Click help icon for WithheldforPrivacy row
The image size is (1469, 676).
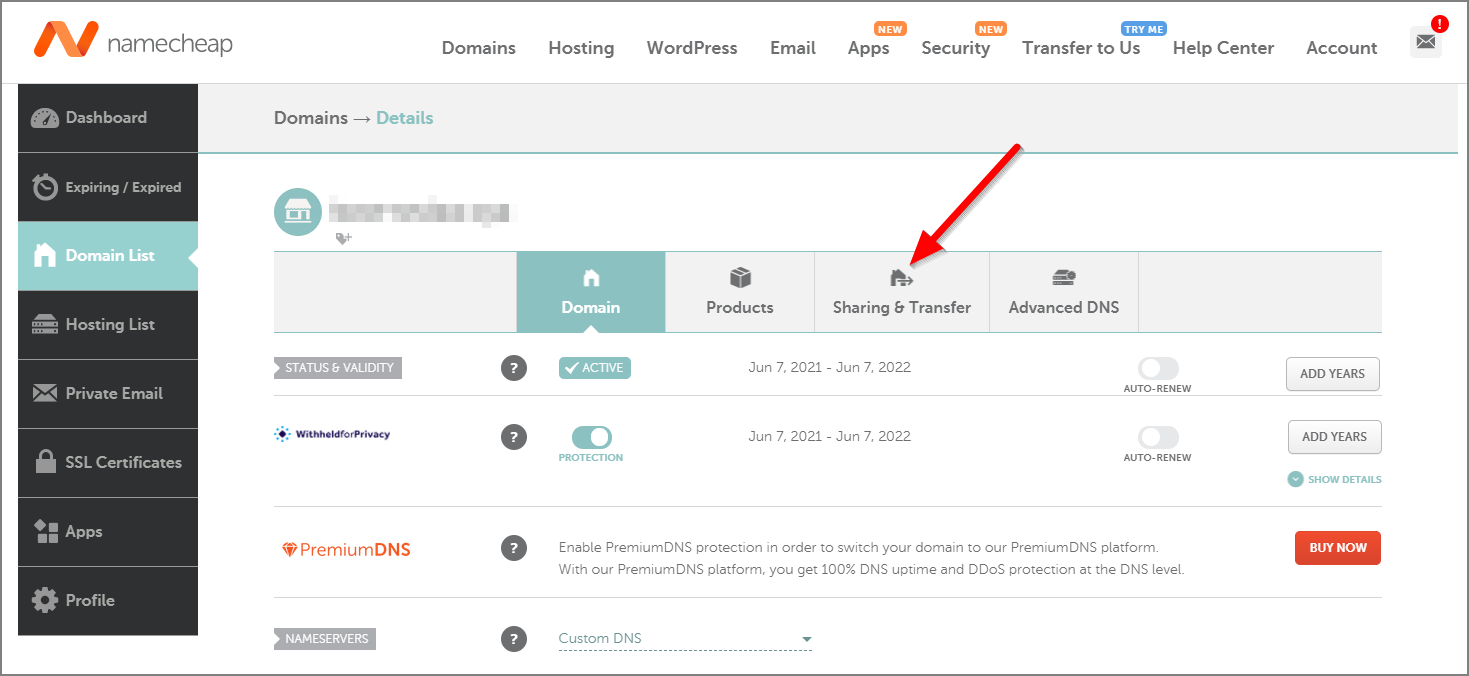coord(513,437)
